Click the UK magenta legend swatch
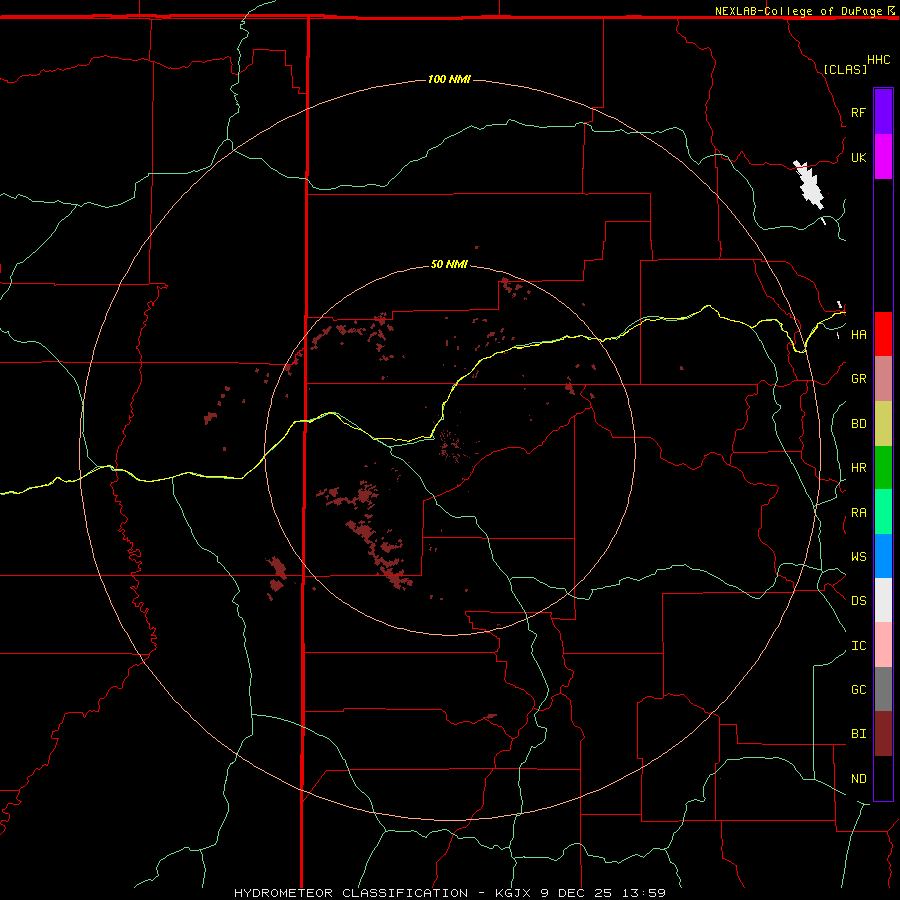The image size is (900, 900). [x=883, y=157]
